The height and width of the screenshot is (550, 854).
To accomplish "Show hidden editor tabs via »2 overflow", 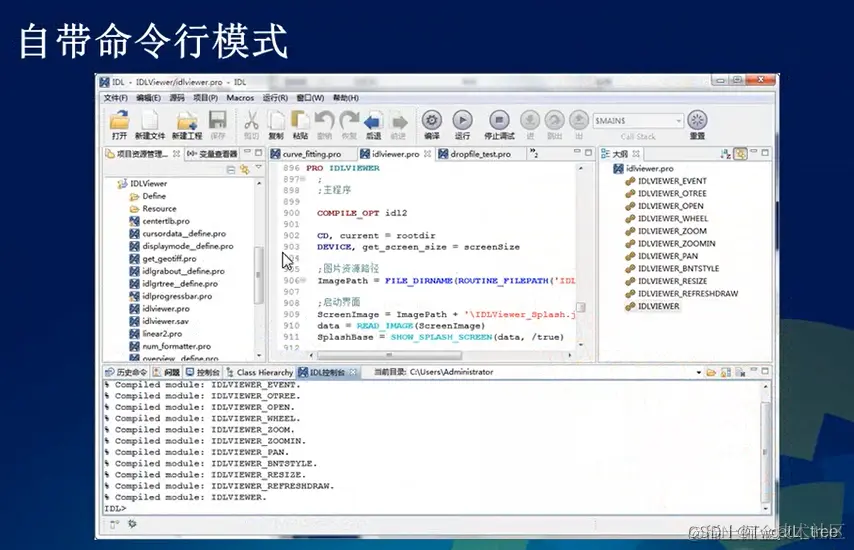I will 534,154.
